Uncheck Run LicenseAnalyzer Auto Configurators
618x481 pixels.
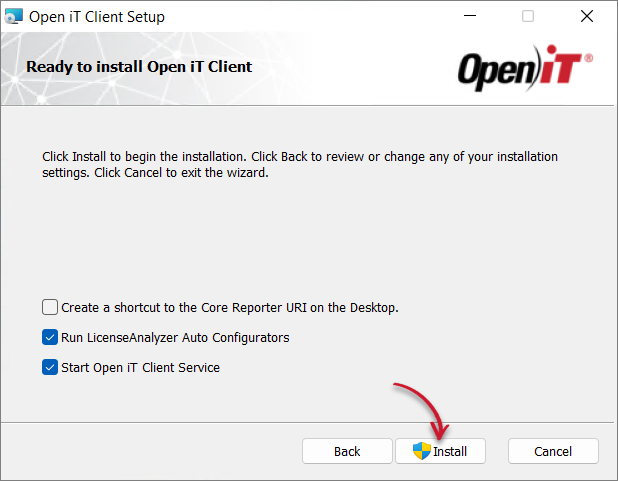point(50,337)
